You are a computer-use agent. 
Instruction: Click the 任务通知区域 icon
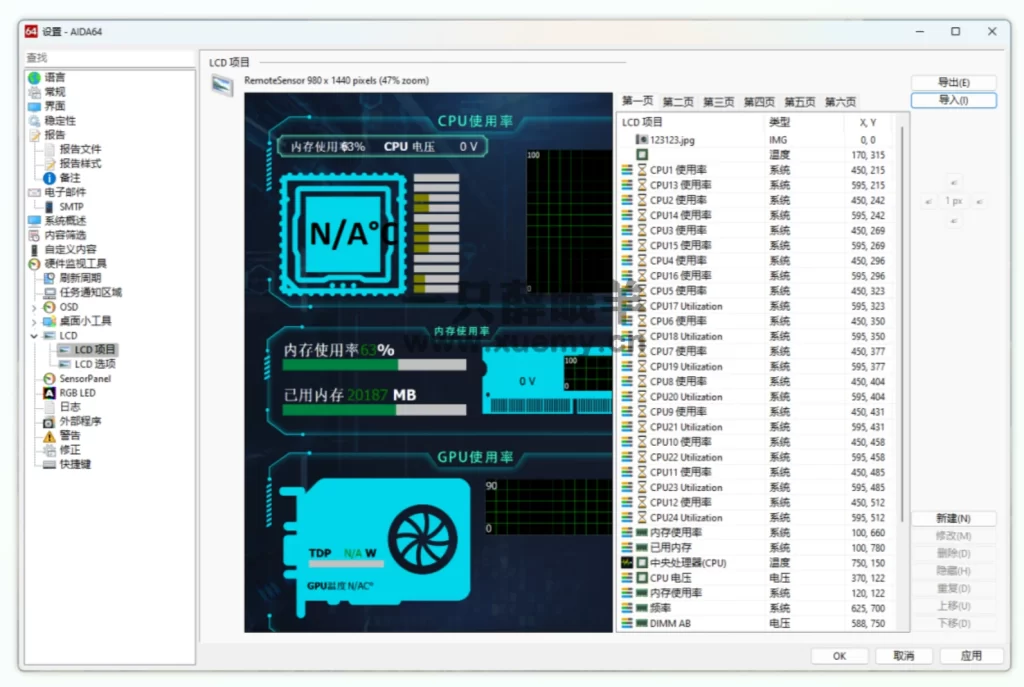coord(50,293)
